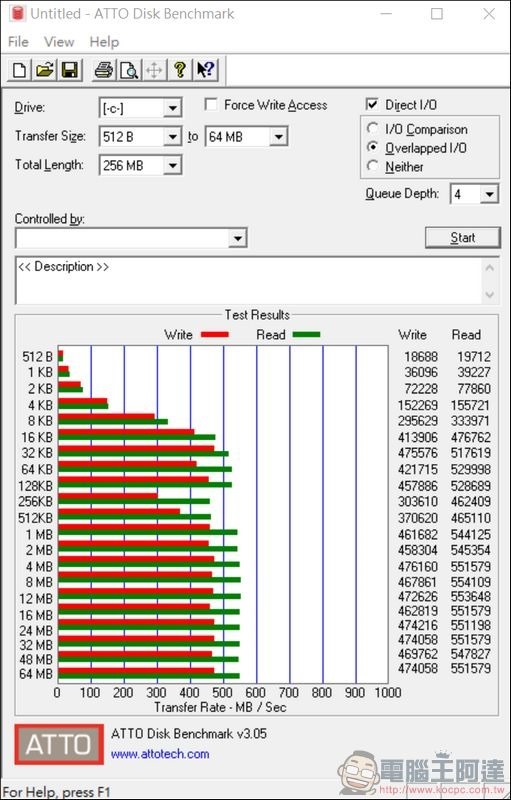
Task: Click the 'Transfer Rate - MB / Sec' axis label
Action: coord(220,707)
